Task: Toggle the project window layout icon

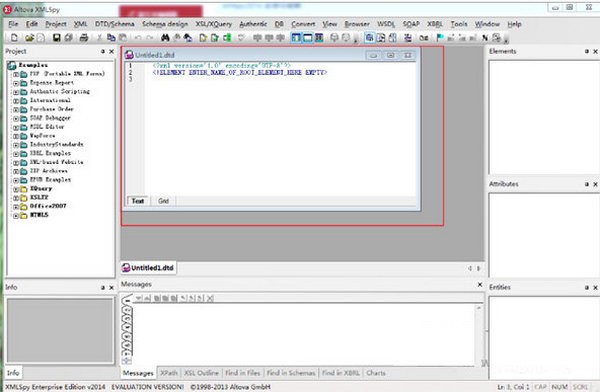Action: pos(296,38)
